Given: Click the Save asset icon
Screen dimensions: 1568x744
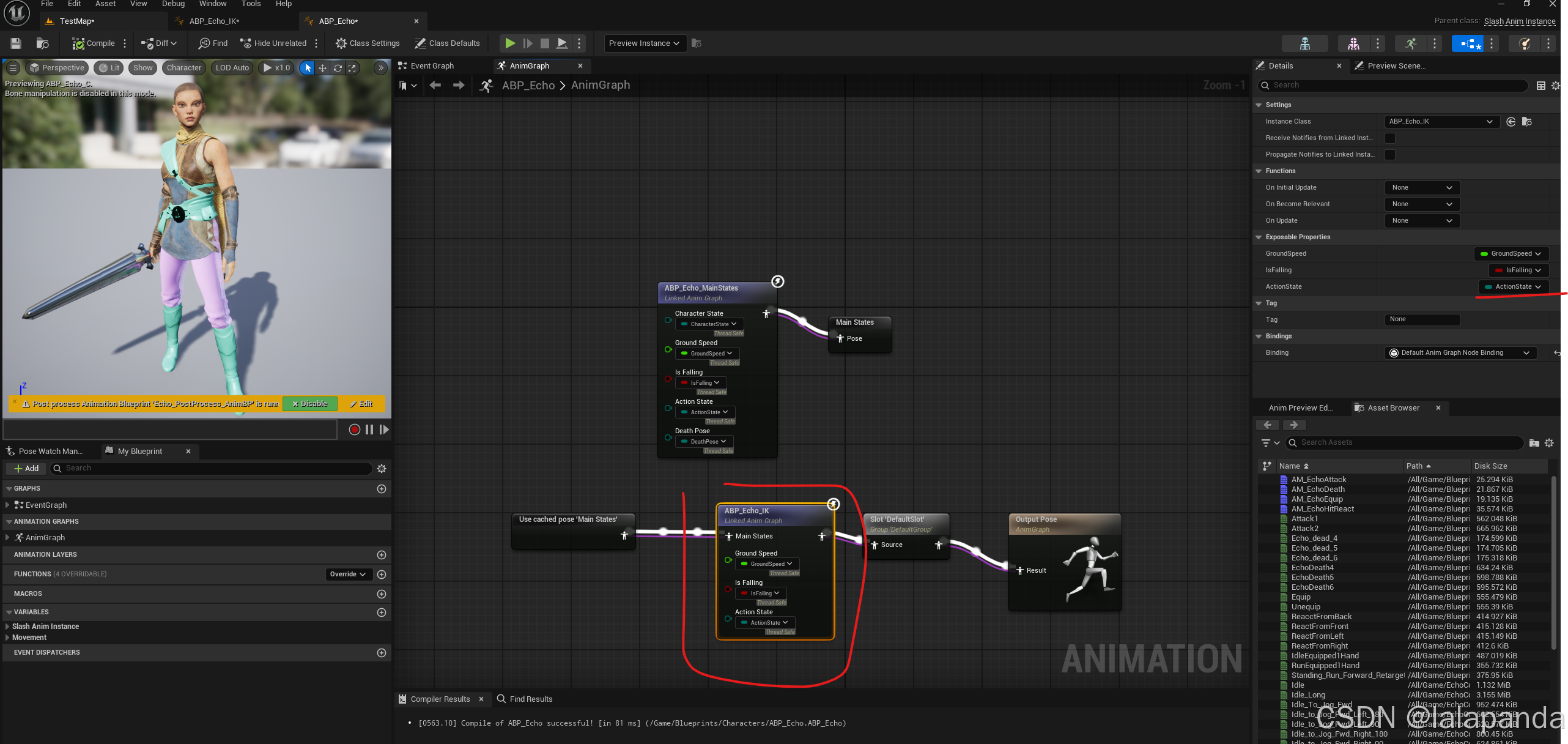Looking at the screenshot, I should point(16,43).
